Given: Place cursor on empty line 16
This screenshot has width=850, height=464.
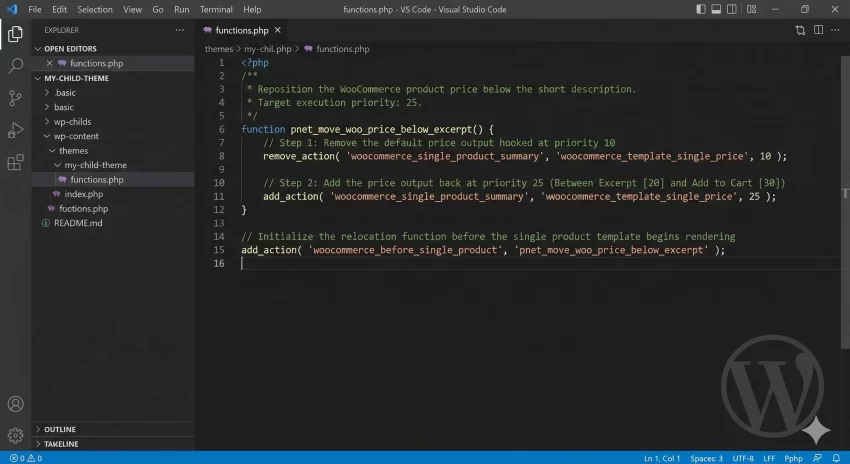Looking at the screenshot, I should [539, 263].
